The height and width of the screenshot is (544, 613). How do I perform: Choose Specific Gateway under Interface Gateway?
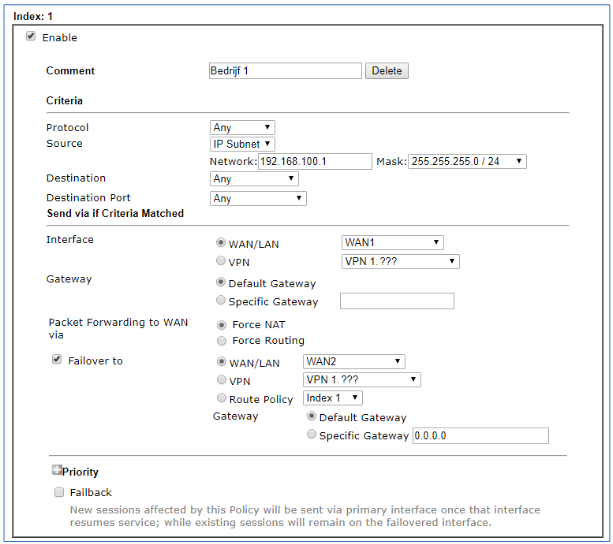click(x=221, y=300)
